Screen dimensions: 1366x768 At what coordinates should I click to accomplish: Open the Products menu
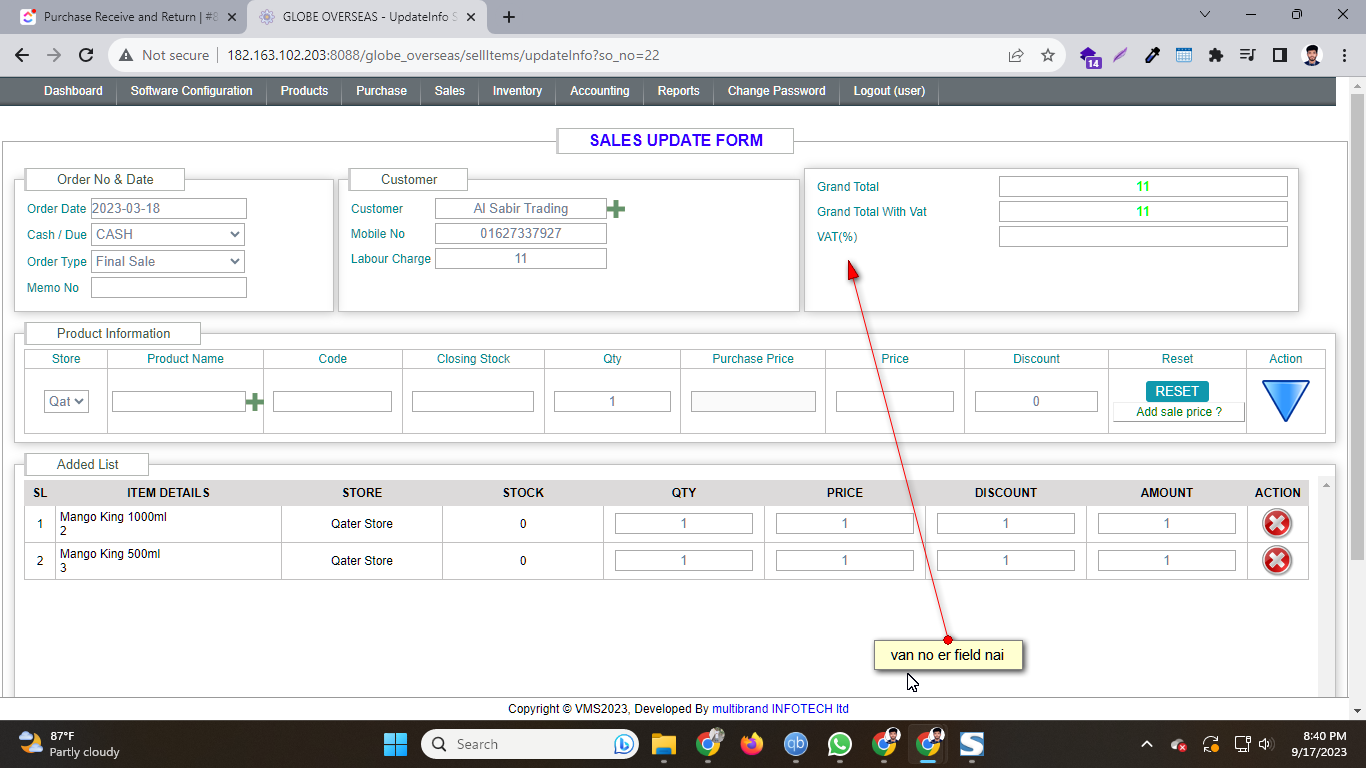(304, 91)
